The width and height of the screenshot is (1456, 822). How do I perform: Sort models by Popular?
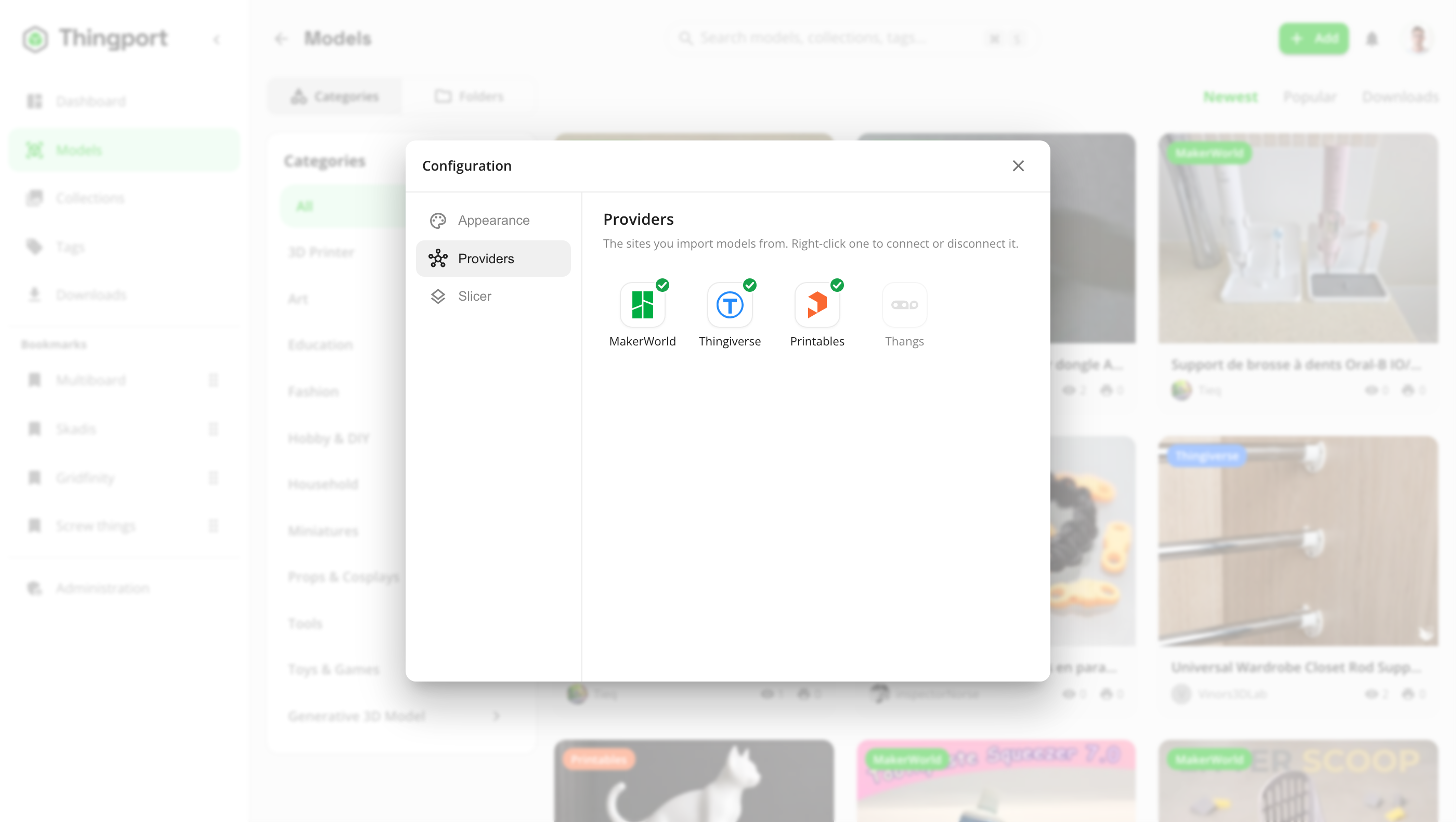(1309, 97)
